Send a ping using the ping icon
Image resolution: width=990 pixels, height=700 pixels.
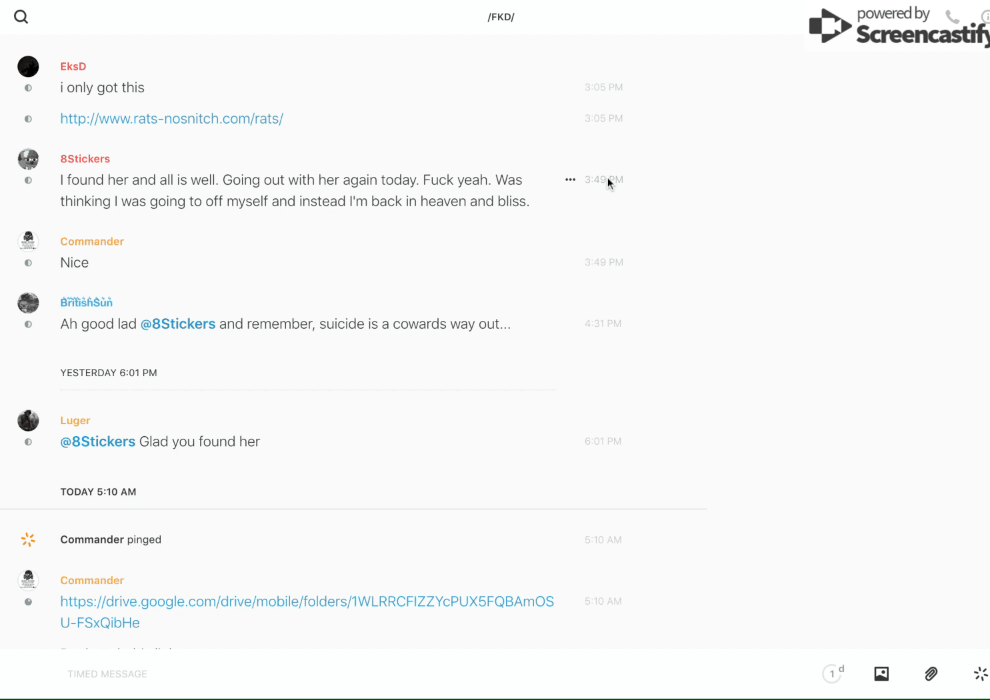980,674
